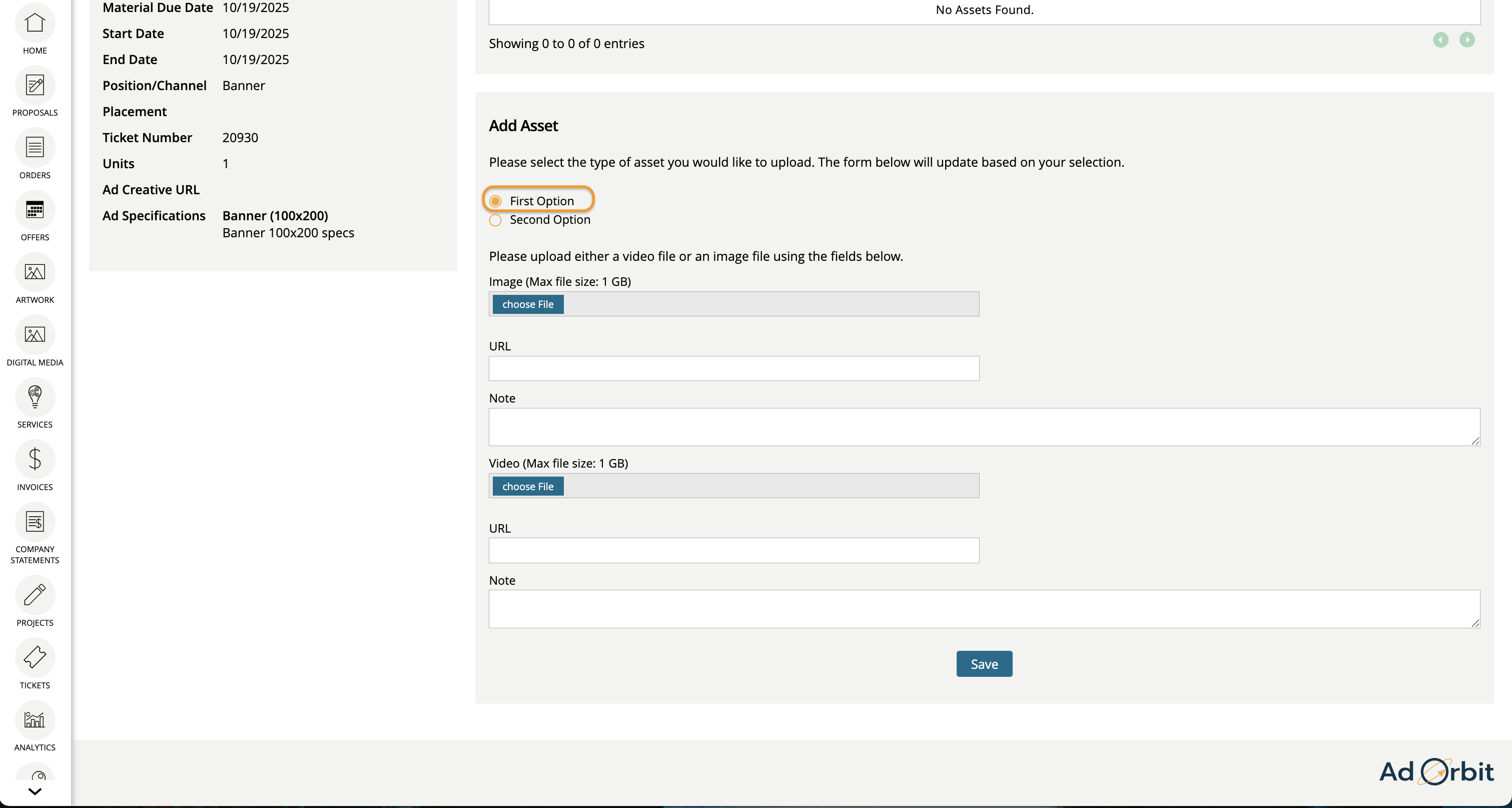Click the image URL input field
This screenshot has width=1512, height=808.
733,369
